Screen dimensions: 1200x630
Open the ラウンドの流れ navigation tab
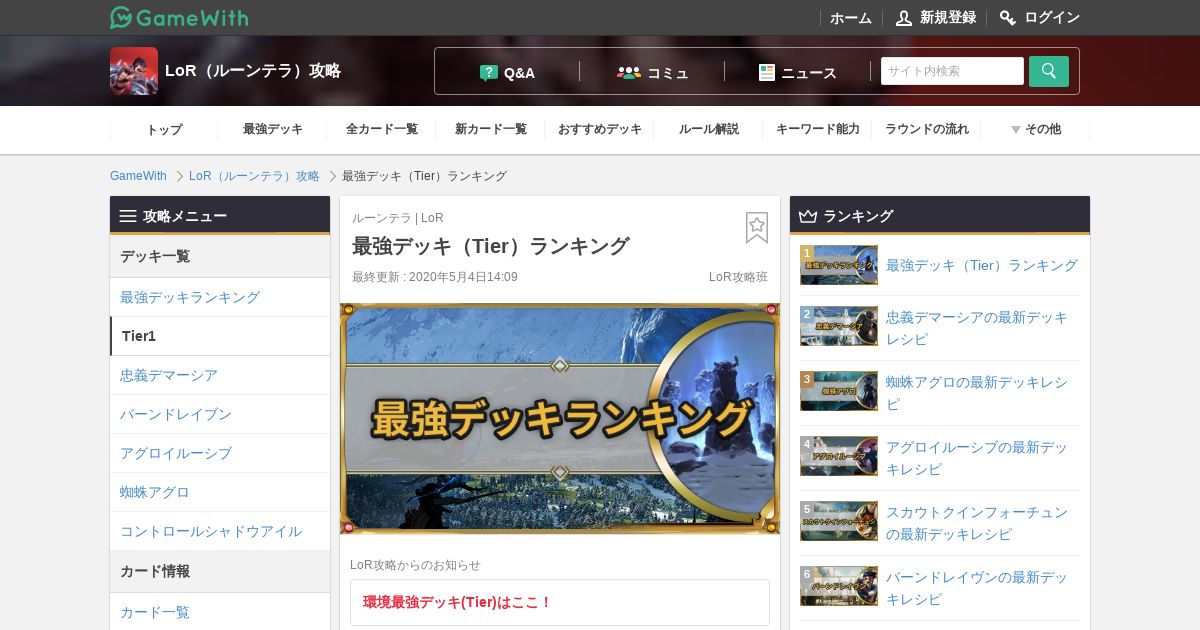927,129
